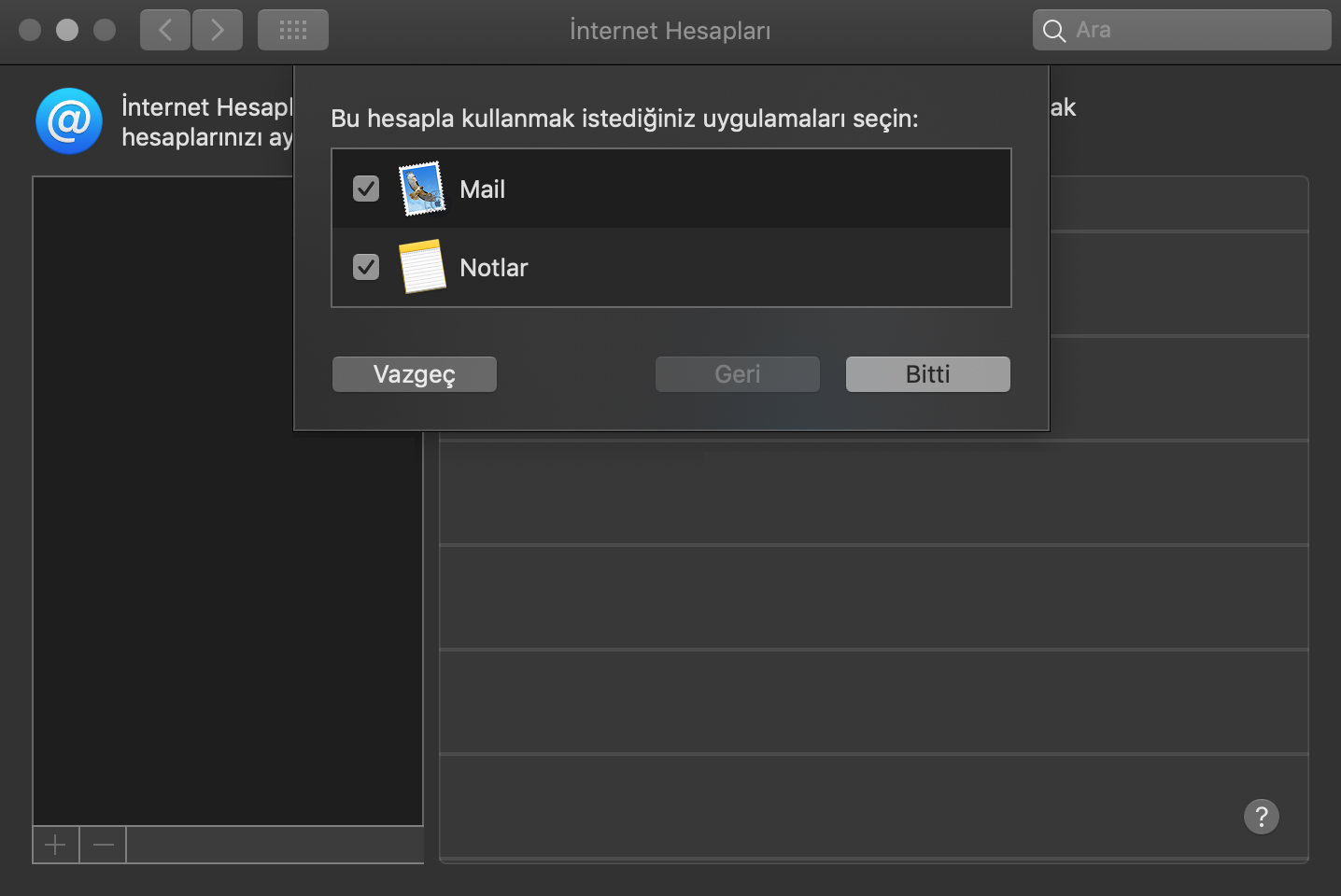Click the İnternet Hesapları window title
Image resolution: width=1341 pixels, height=896 pixels.
(670, 30)
